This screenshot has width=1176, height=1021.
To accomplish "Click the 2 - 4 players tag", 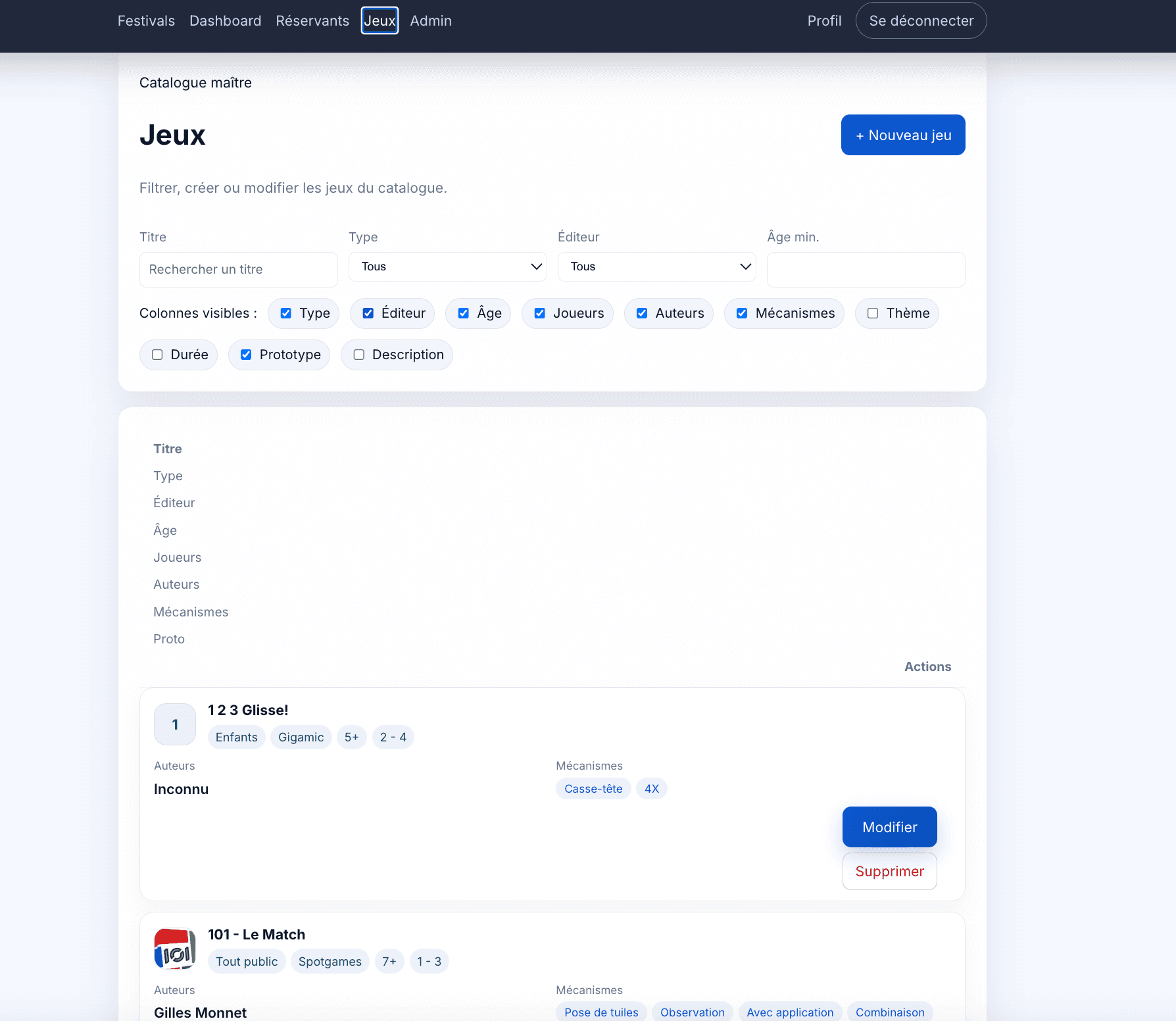I will coord(393,737).
